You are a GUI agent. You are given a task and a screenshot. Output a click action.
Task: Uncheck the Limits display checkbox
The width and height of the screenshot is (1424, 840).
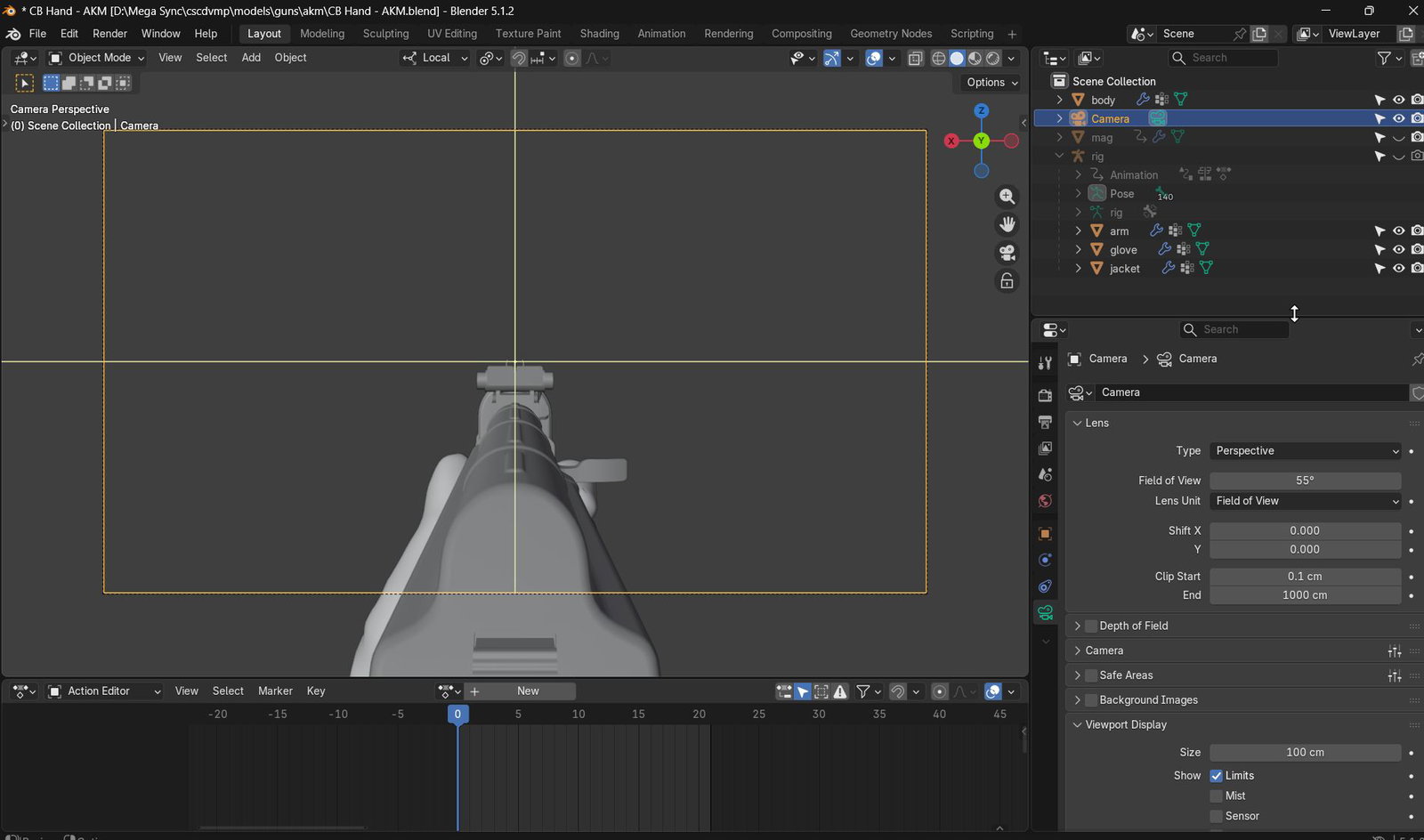(x=1216, y=776)
